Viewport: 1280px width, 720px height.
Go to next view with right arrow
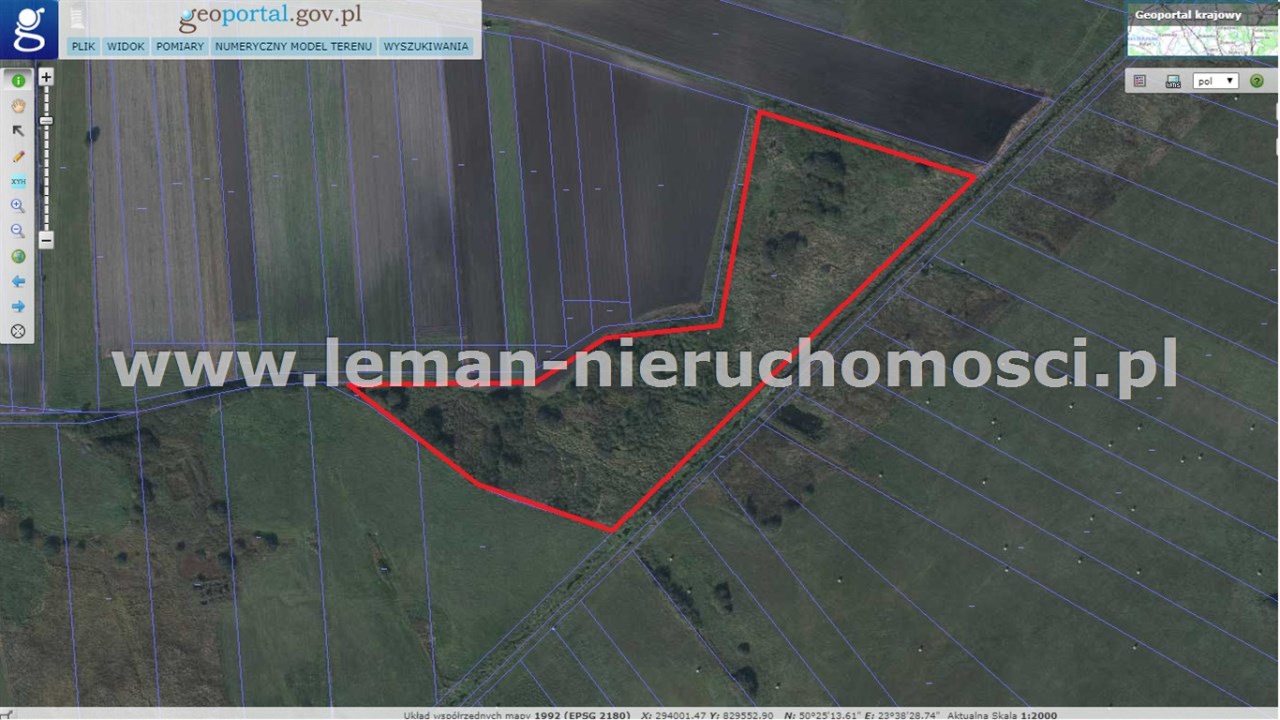[x=18, y=306]
